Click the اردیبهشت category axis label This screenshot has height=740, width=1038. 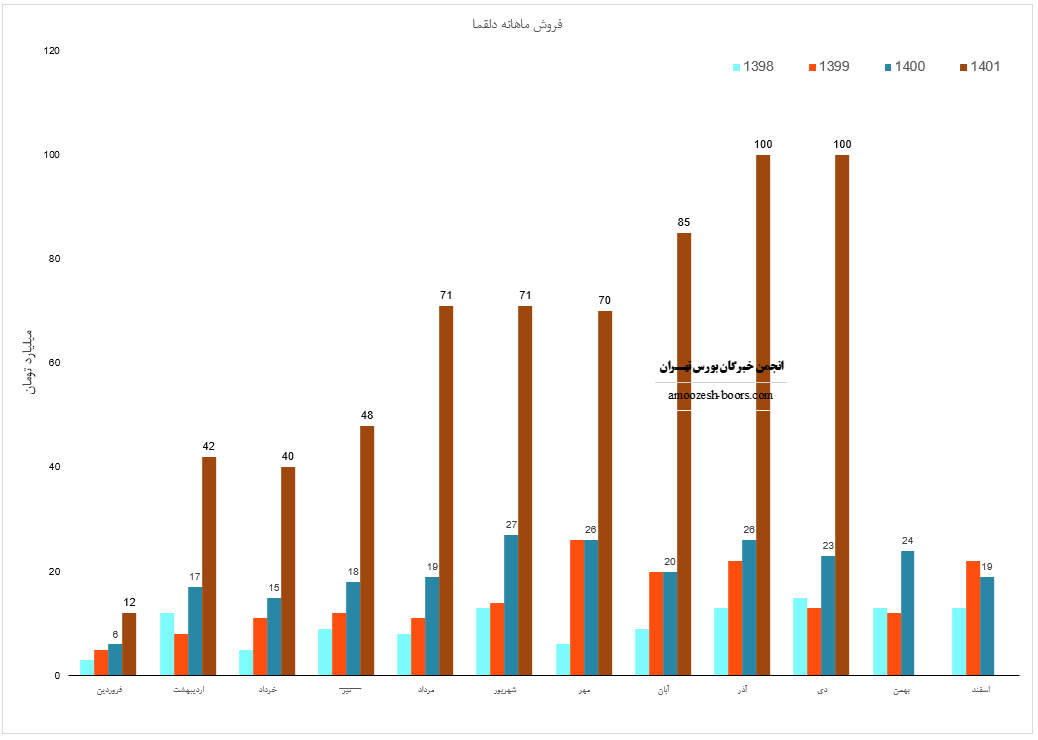[x=188, y=690]
